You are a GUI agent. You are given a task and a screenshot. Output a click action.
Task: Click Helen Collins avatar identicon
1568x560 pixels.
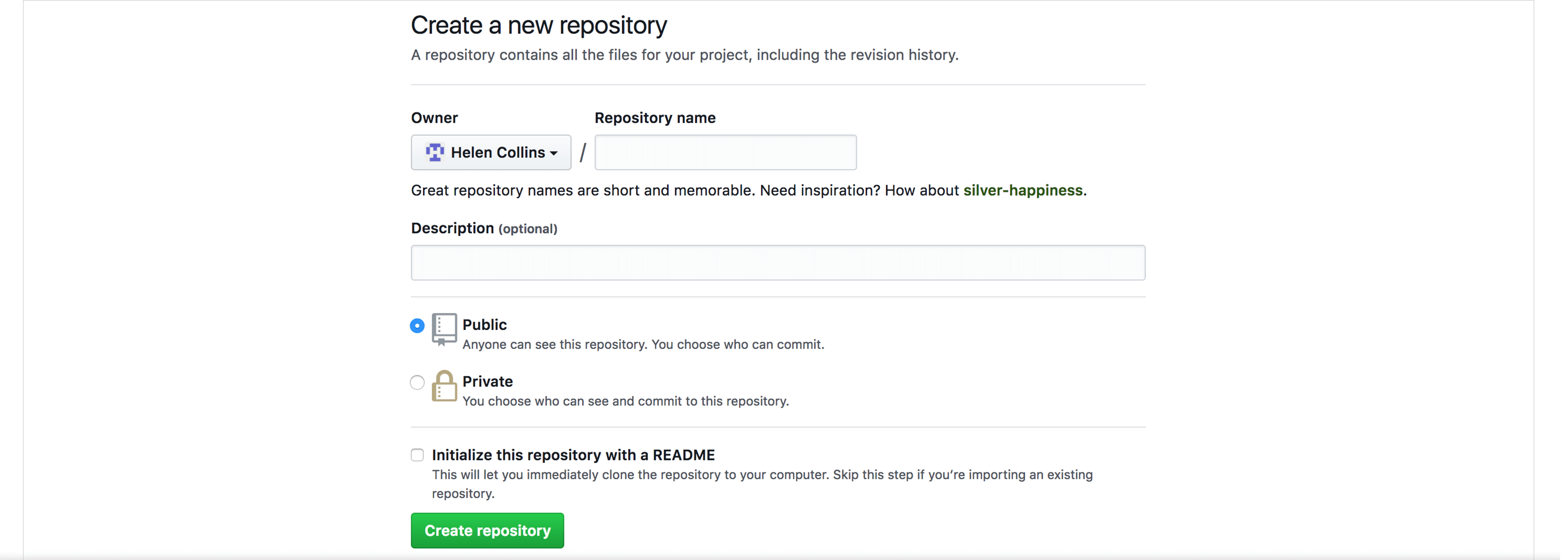435,153
